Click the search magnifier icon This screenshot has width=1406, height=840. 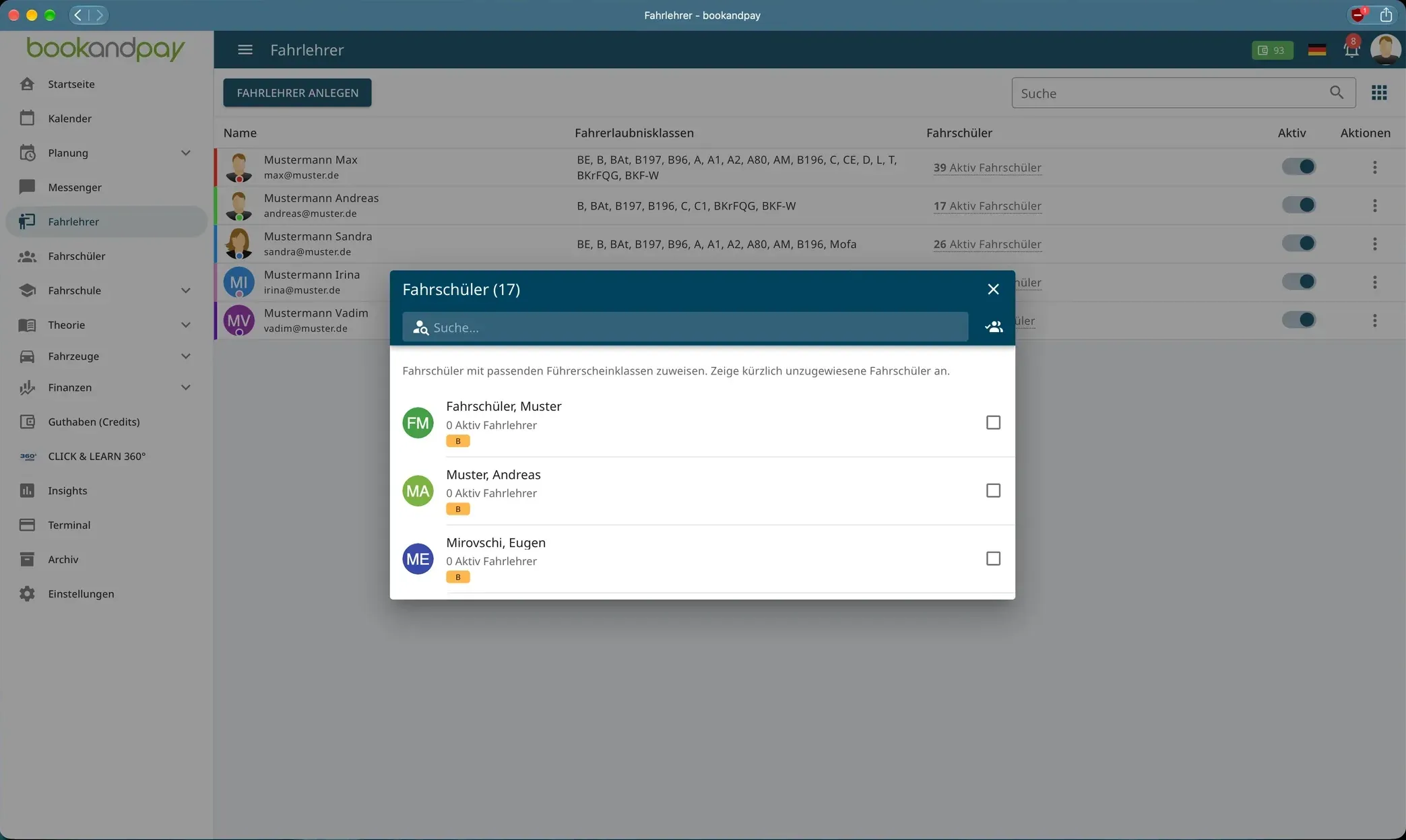[1337, 93]
